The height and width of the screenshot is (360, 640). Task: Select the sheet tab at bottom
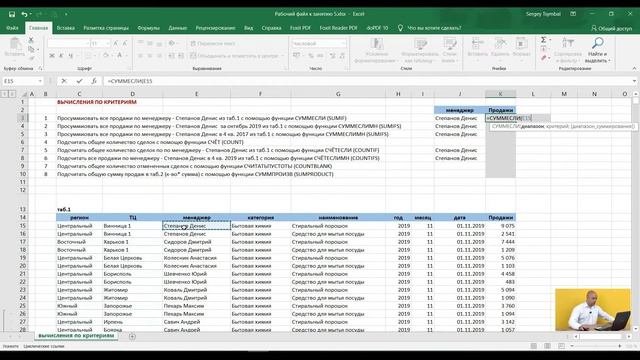pos(76,336)
